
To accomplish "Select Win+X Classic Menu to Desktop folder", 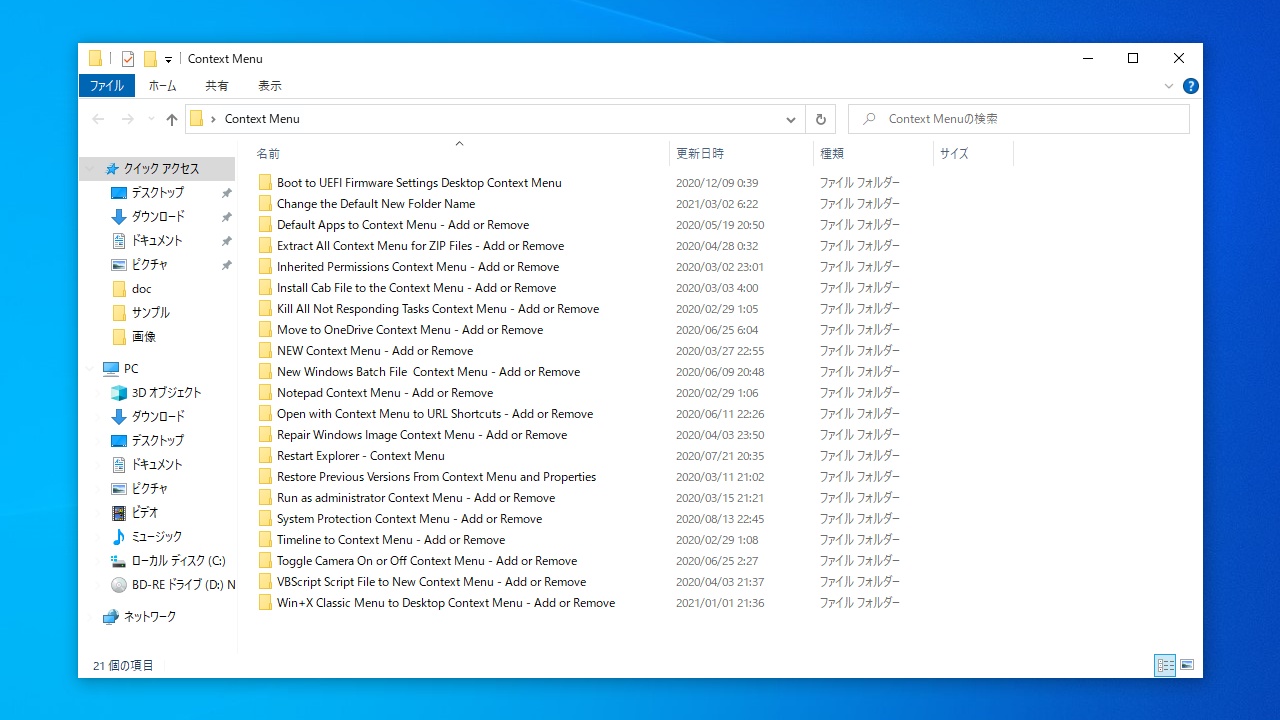I will [446, 603].
